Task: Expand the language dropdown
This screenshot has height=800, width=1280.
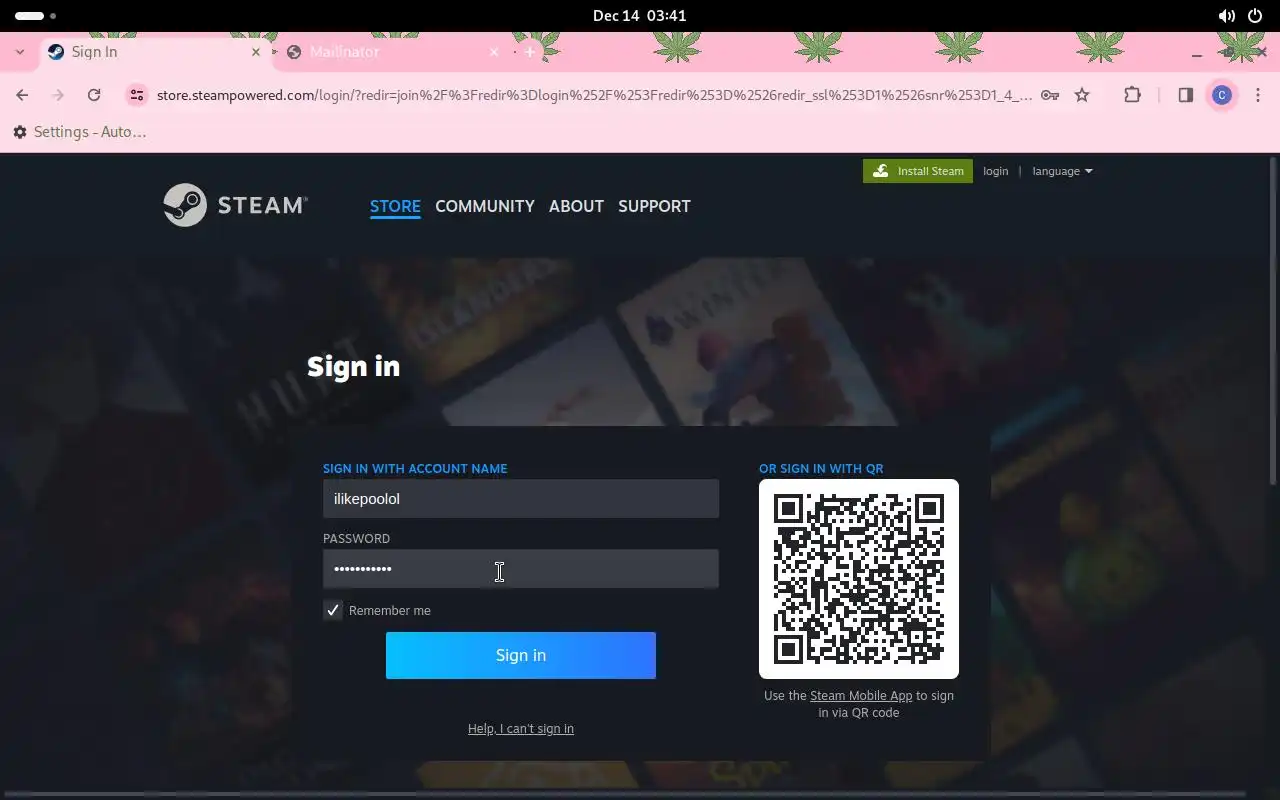Action: (1062, 171)
